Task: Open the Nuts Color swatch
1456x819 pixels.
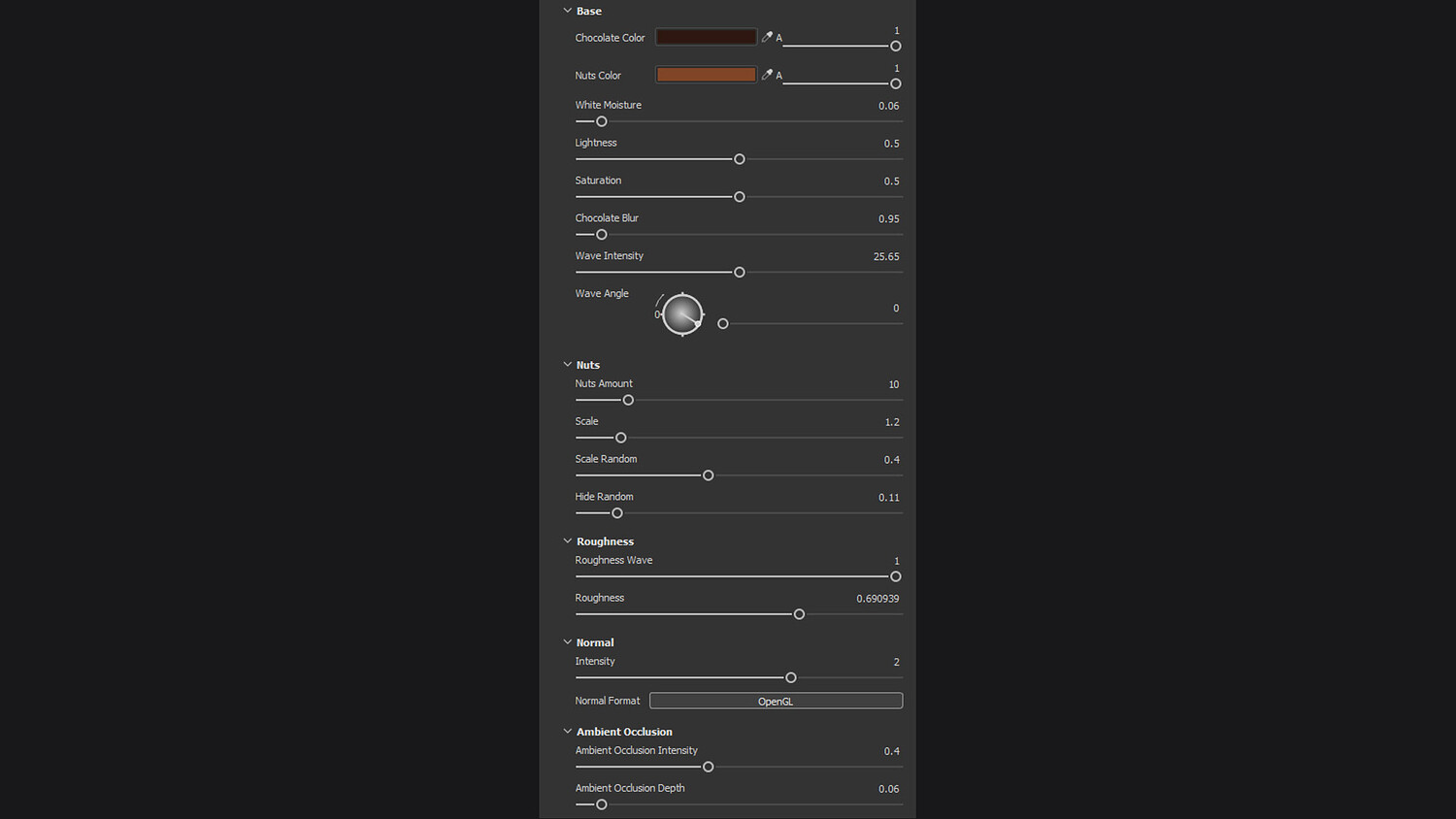Action: (706, 75)
